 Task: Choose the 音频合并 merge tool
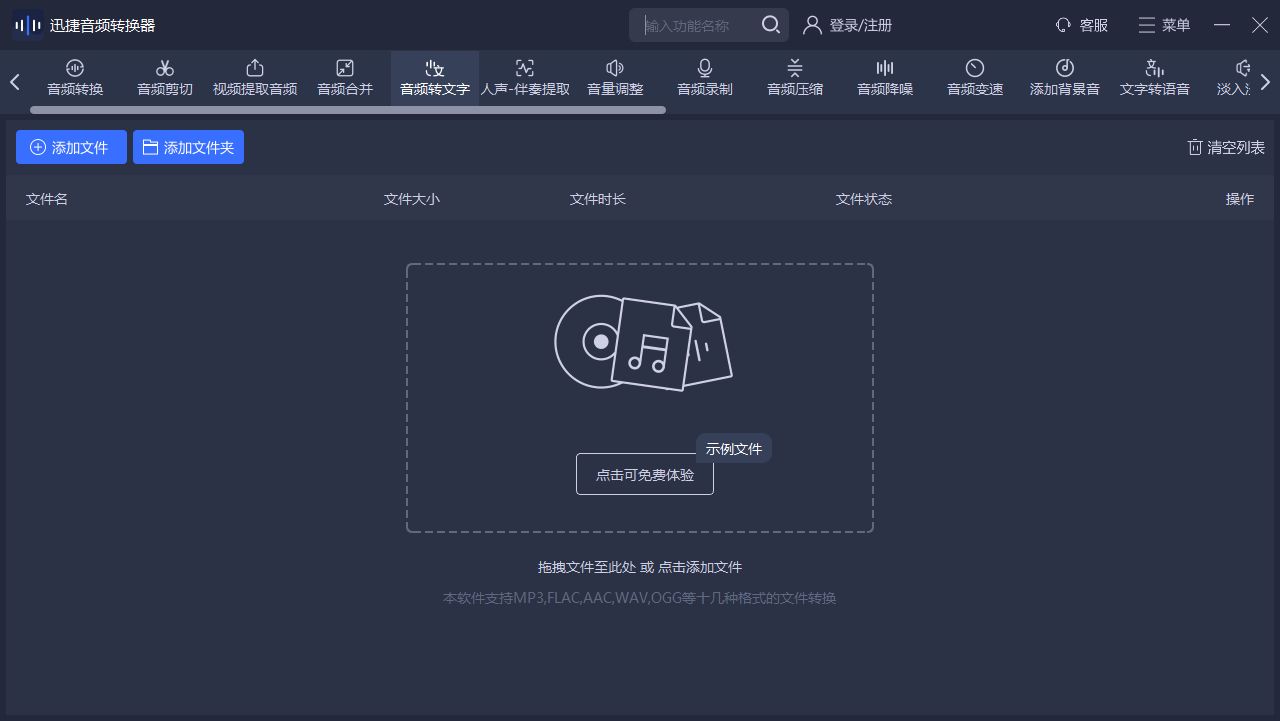click(x=345, y=78)
